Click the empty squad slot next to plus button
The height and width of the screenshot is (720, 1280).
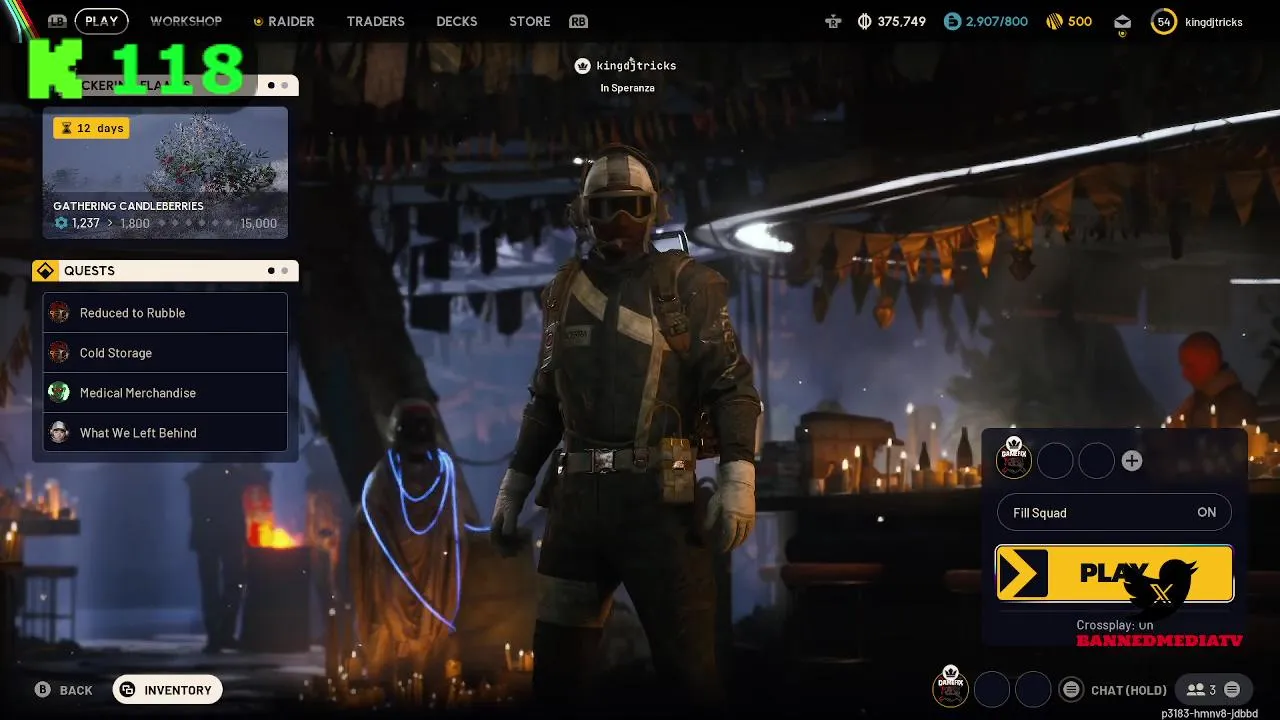pos(1096,461)
